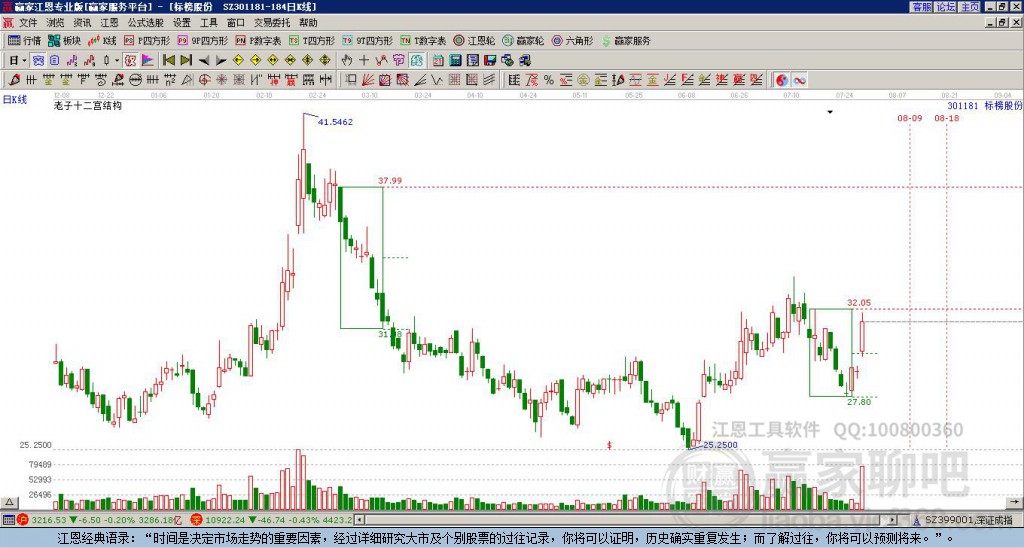Select the crosshair cursor tool
This screenshot has width=1024, height=548.
[364, 61]
